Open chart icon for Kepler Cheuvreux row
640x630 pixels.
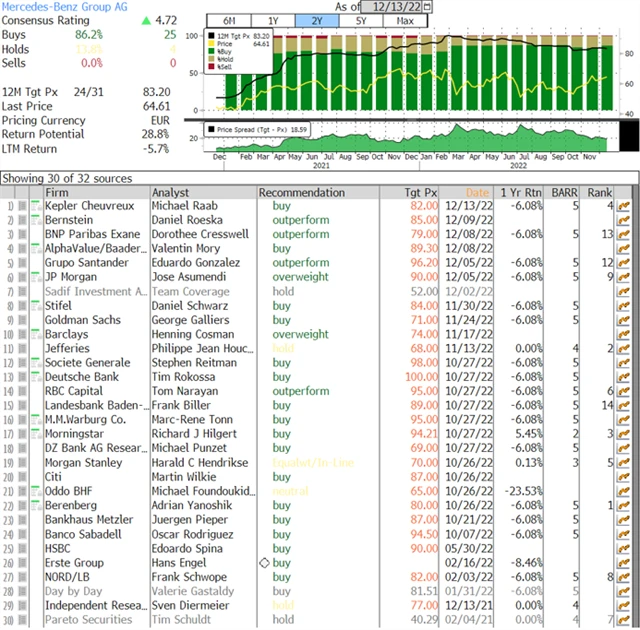tap(624, 206)
